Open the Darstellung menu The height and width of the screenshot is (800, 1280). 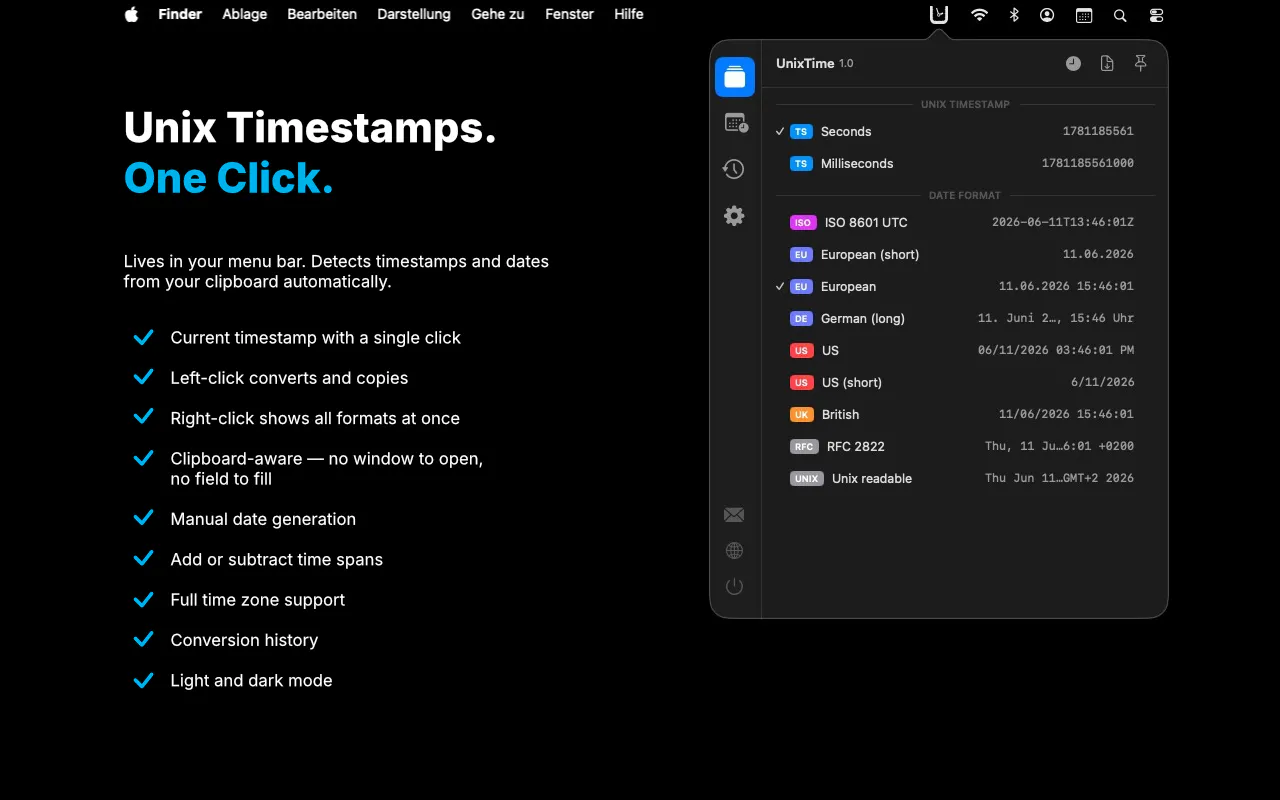(414, 14)
